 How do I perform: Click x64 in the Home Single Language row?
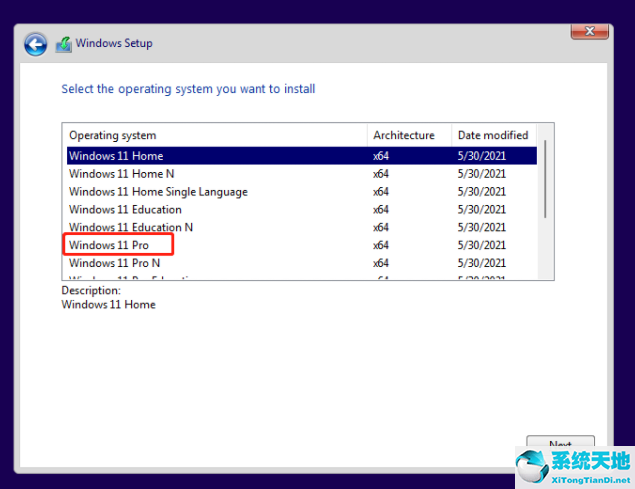[381, 192]
